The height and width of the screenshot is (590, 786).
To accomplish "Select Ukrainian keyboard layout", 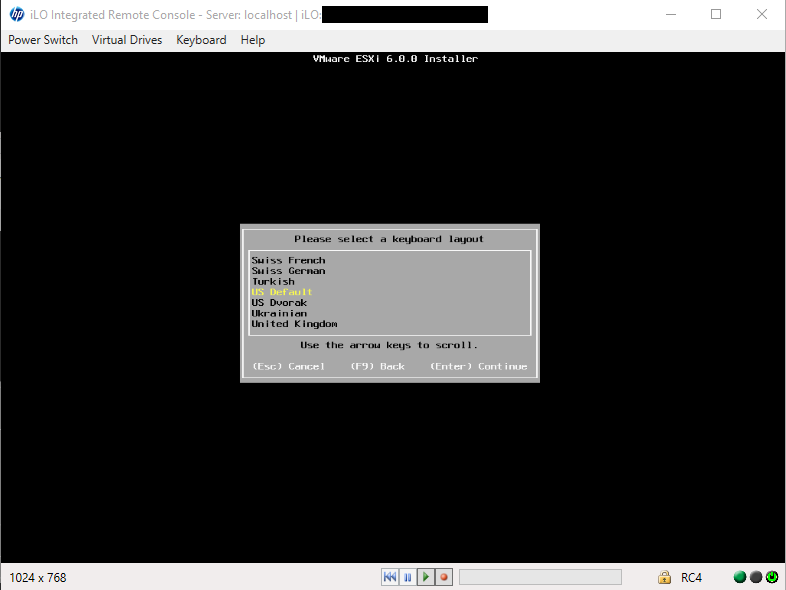I will pyautogui.click(x=279, y=313).
